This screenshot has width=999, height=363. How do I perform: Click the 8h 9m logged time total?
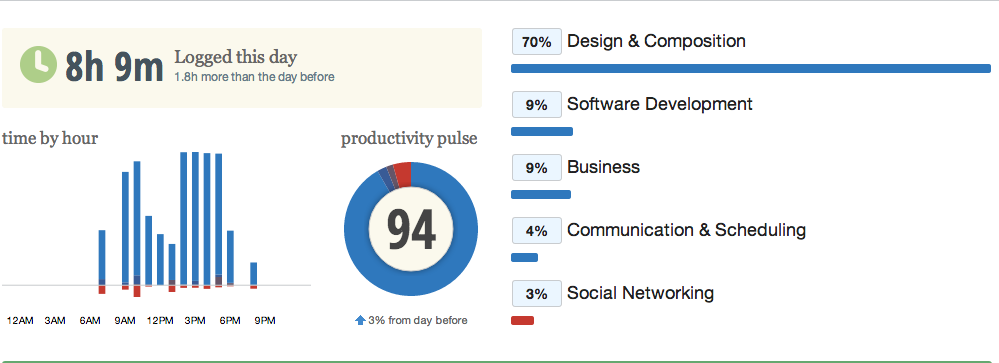coord(115,67)
